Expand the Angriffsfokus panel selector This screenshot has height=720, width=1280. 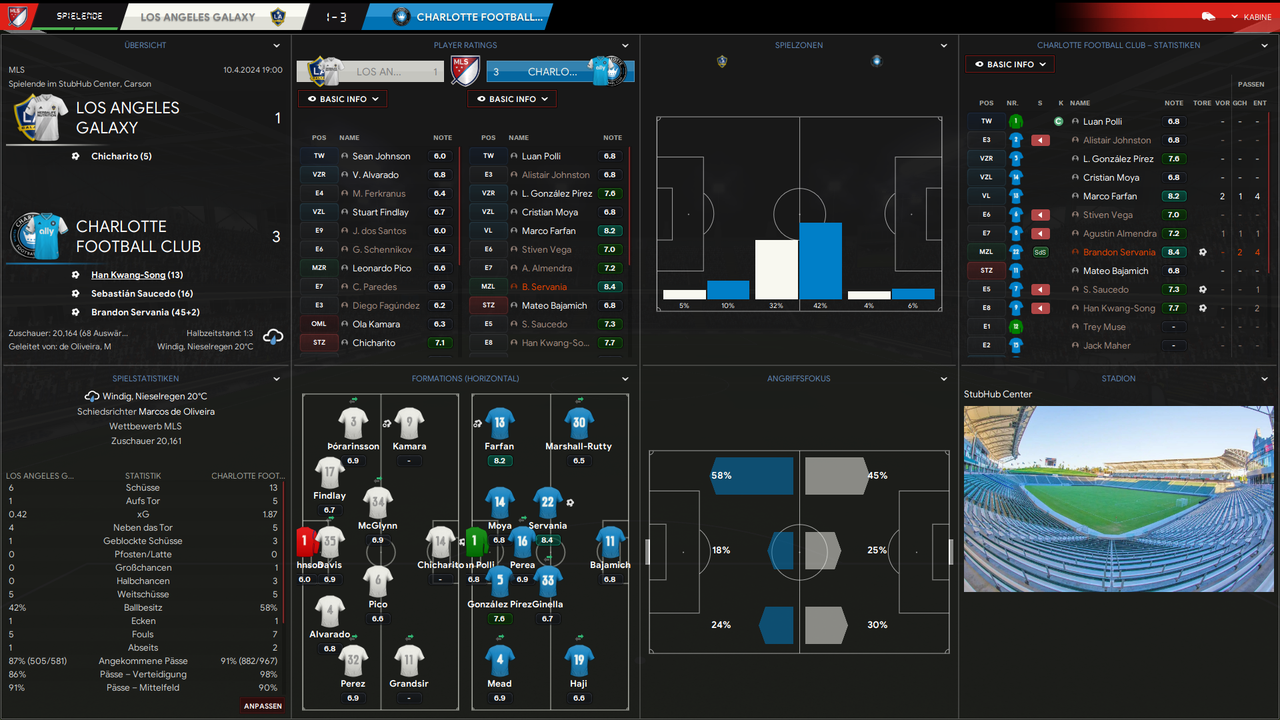click(944, 379)
